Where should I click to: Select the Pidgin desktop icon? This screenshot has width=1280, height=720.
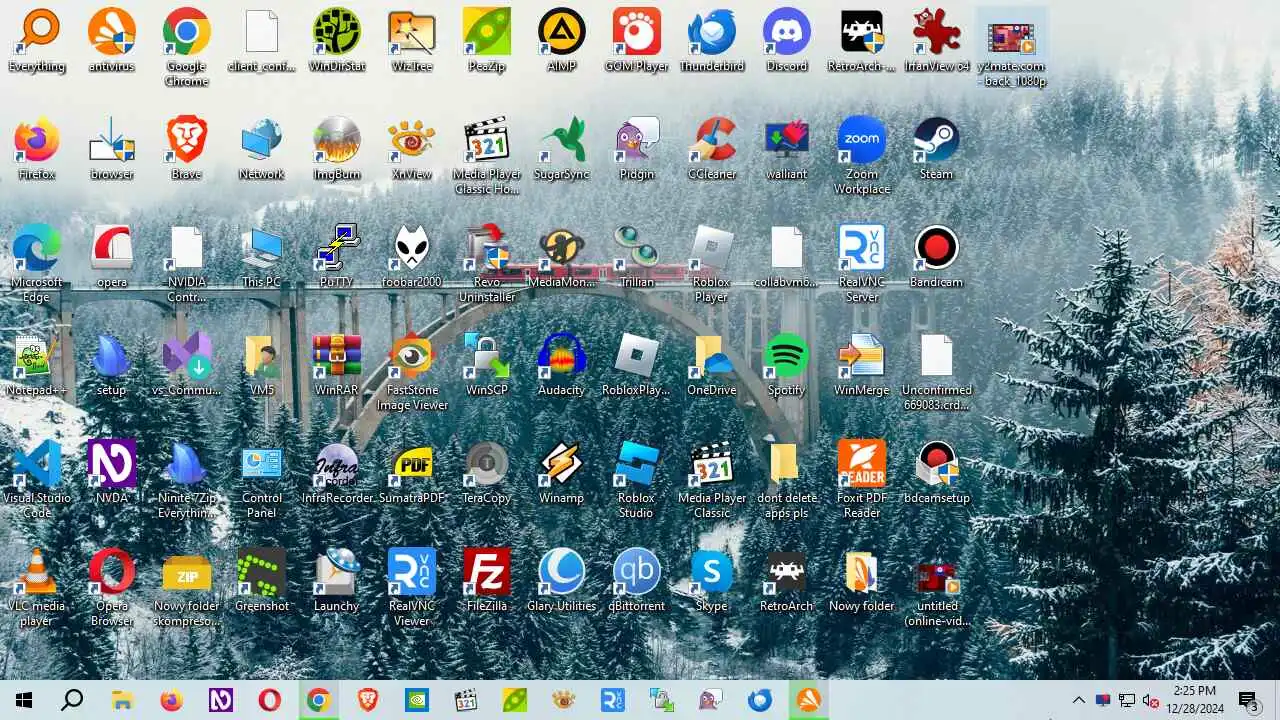[637, 148]
